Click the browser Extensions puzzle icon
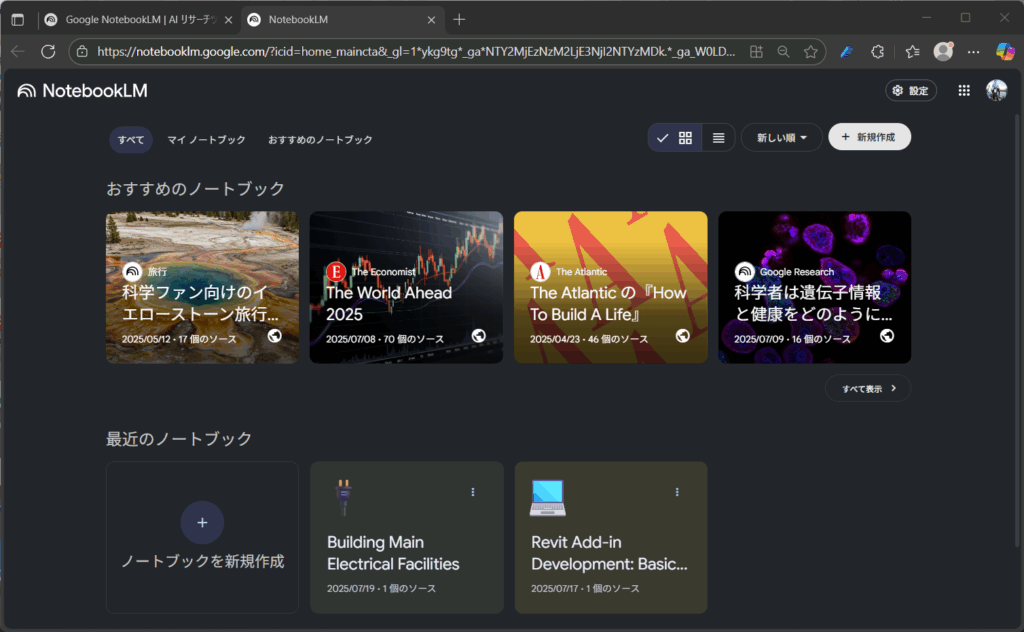Image resolution: width=1024 pixels, height=632 pixels. click(x=877, y=52)
